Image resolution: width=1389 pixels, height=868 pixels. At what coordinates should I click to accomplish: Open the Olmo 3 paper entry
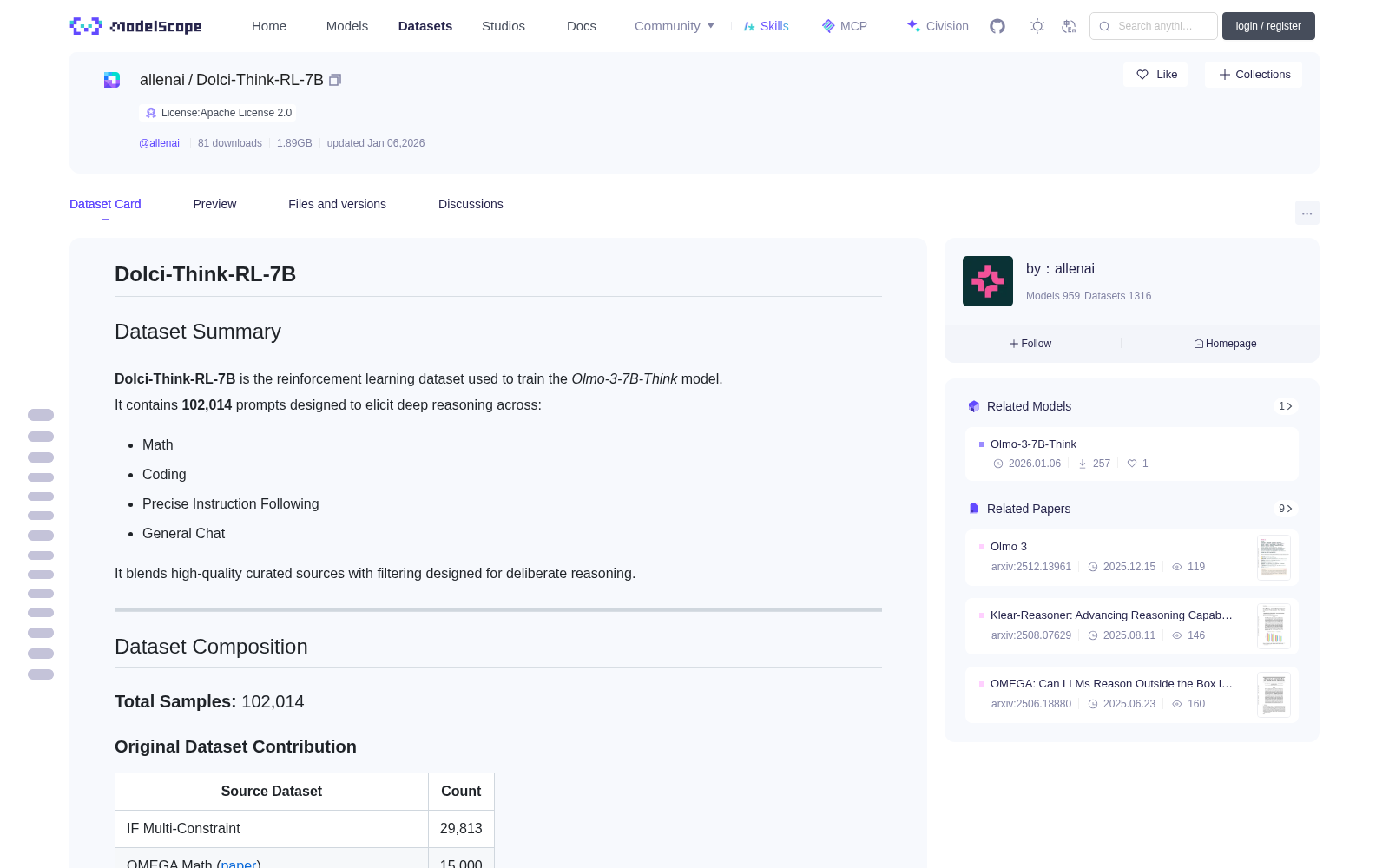(1132, 557)
